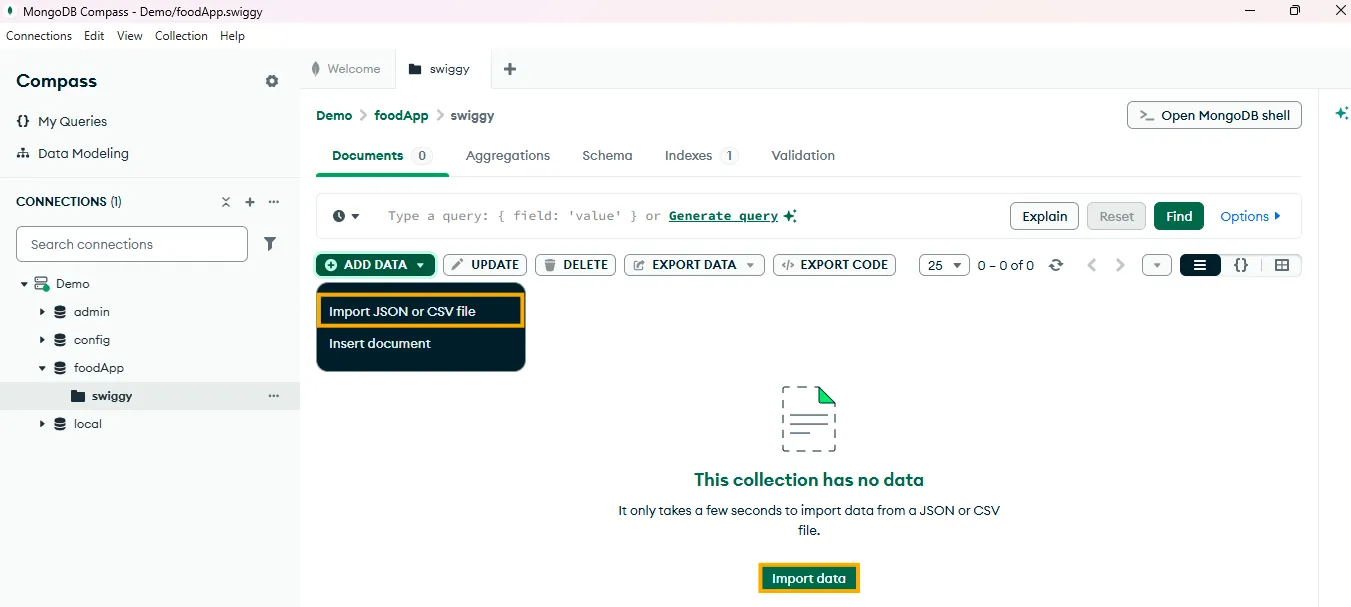Open connections more options ellipsis
1351x607 pixels.
pyautogui.click(x=274, y=202)
